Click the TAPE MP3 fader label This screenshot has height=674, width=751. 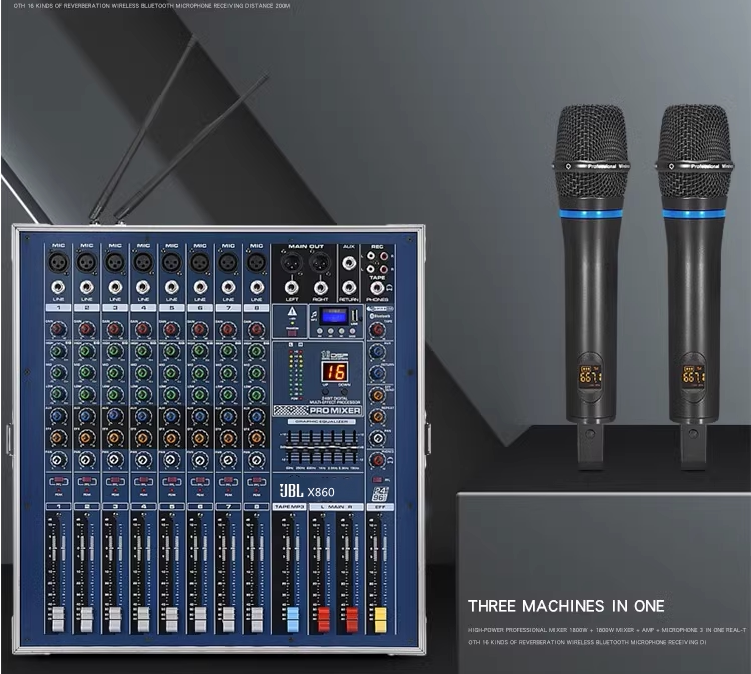click(289, 506)
